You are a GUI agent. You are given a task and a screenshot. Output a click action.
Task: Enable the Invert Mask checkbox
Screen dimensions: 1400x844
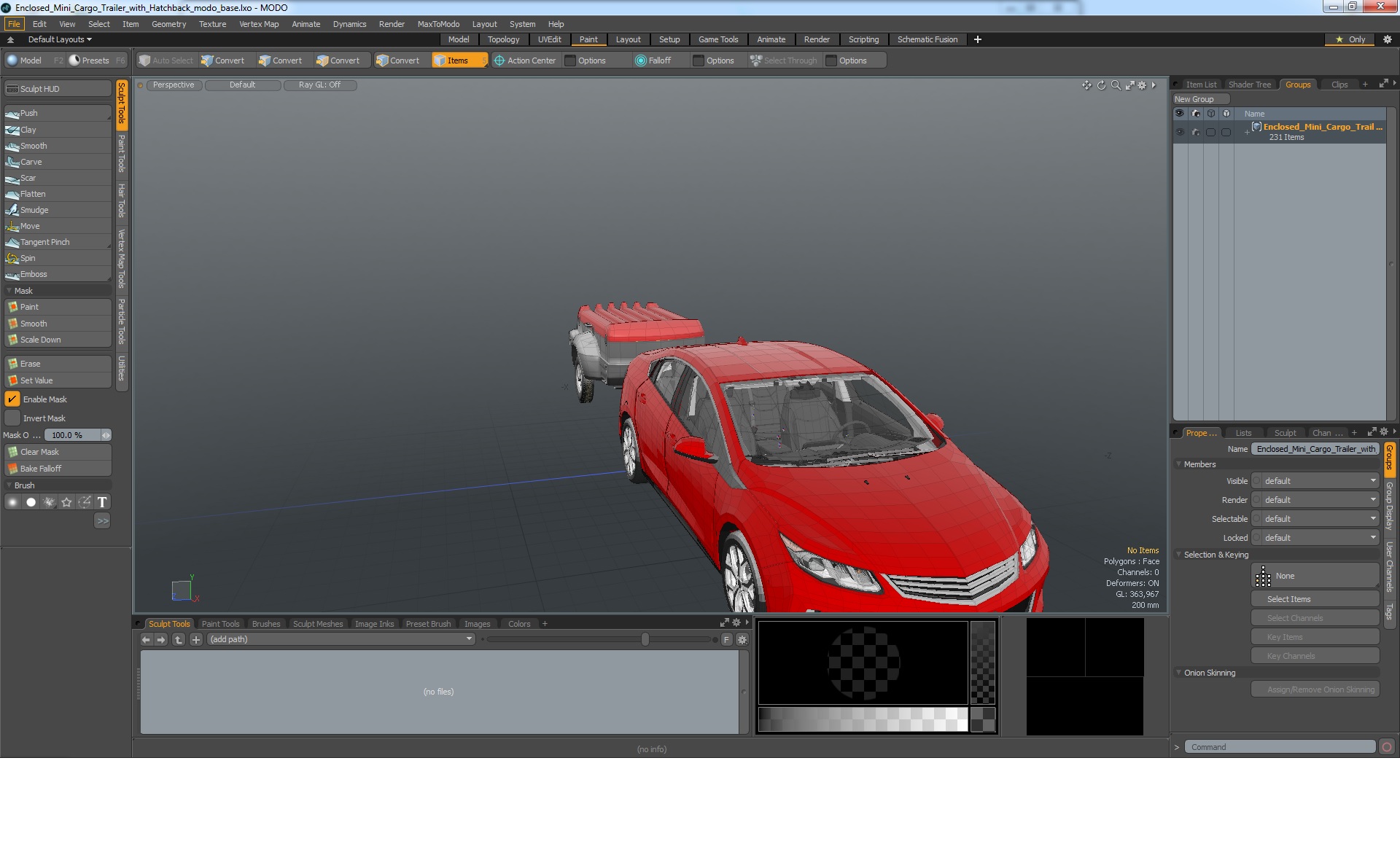[x=12, y=418]
